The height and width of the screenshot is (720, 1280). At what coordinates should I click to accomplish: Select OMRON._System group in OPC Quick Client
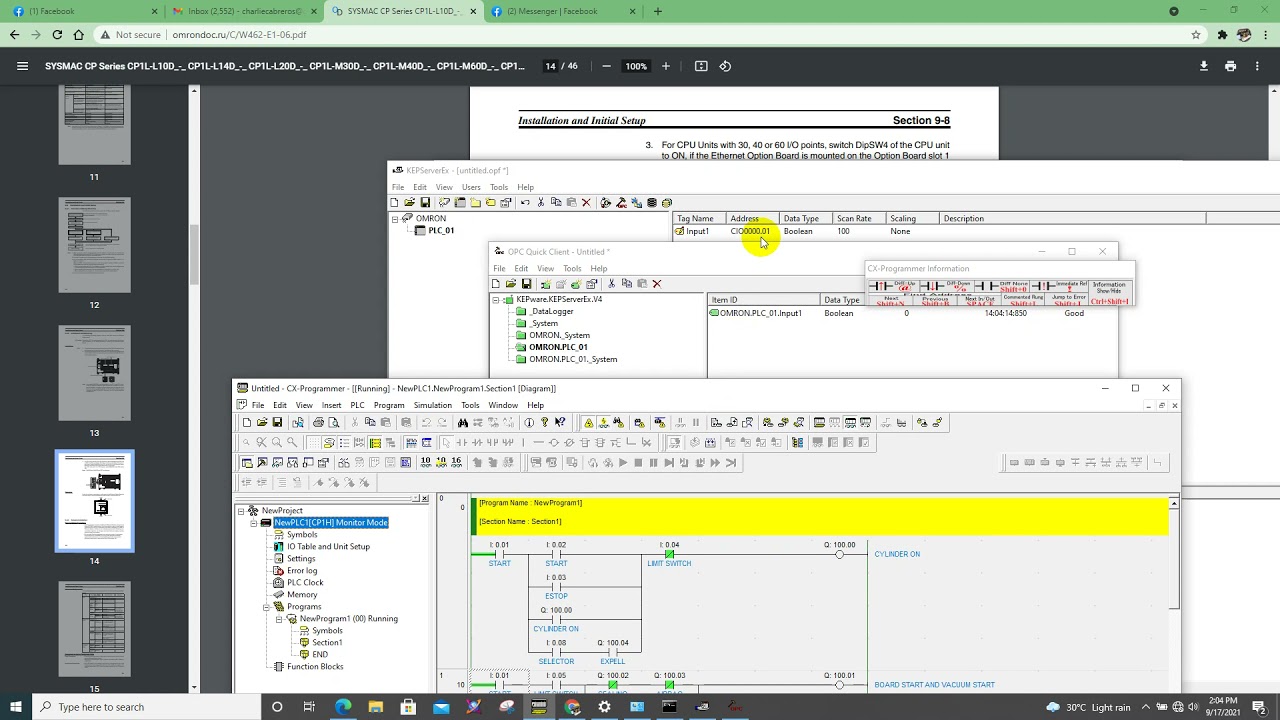[559, 335]
